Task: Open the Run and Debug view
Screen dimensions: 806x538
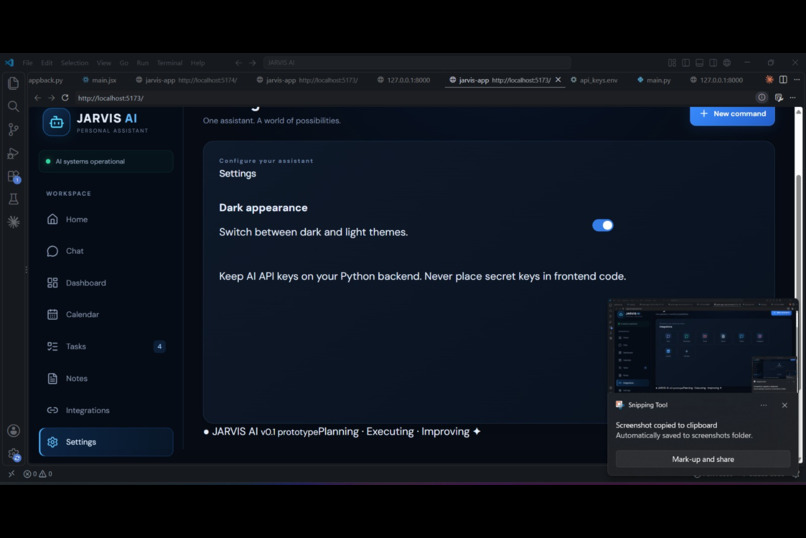Action: point(13,153)
